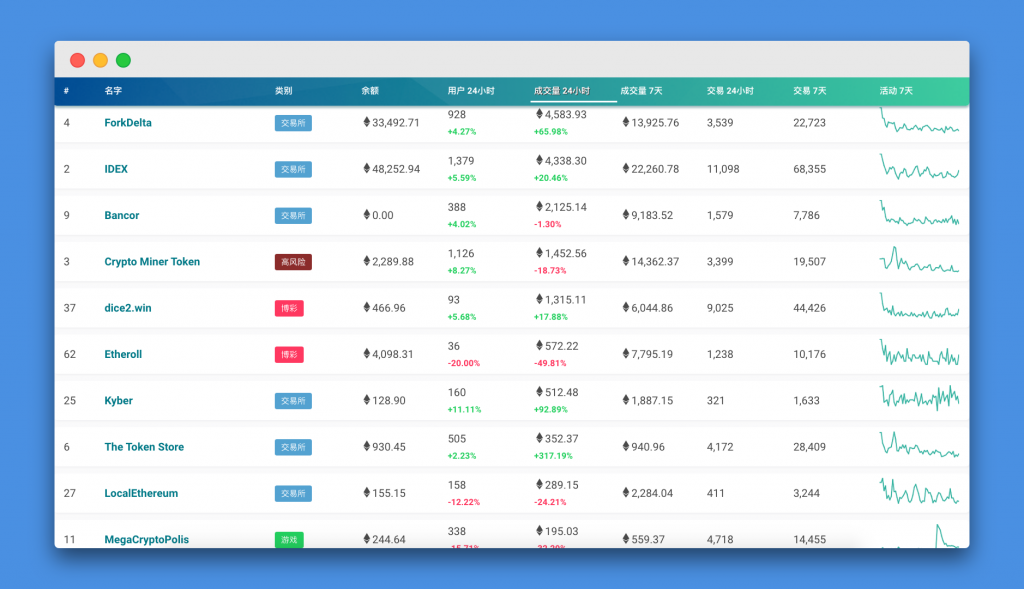Click IDEX's 交易所 category tag

click(x=293, y=169)
